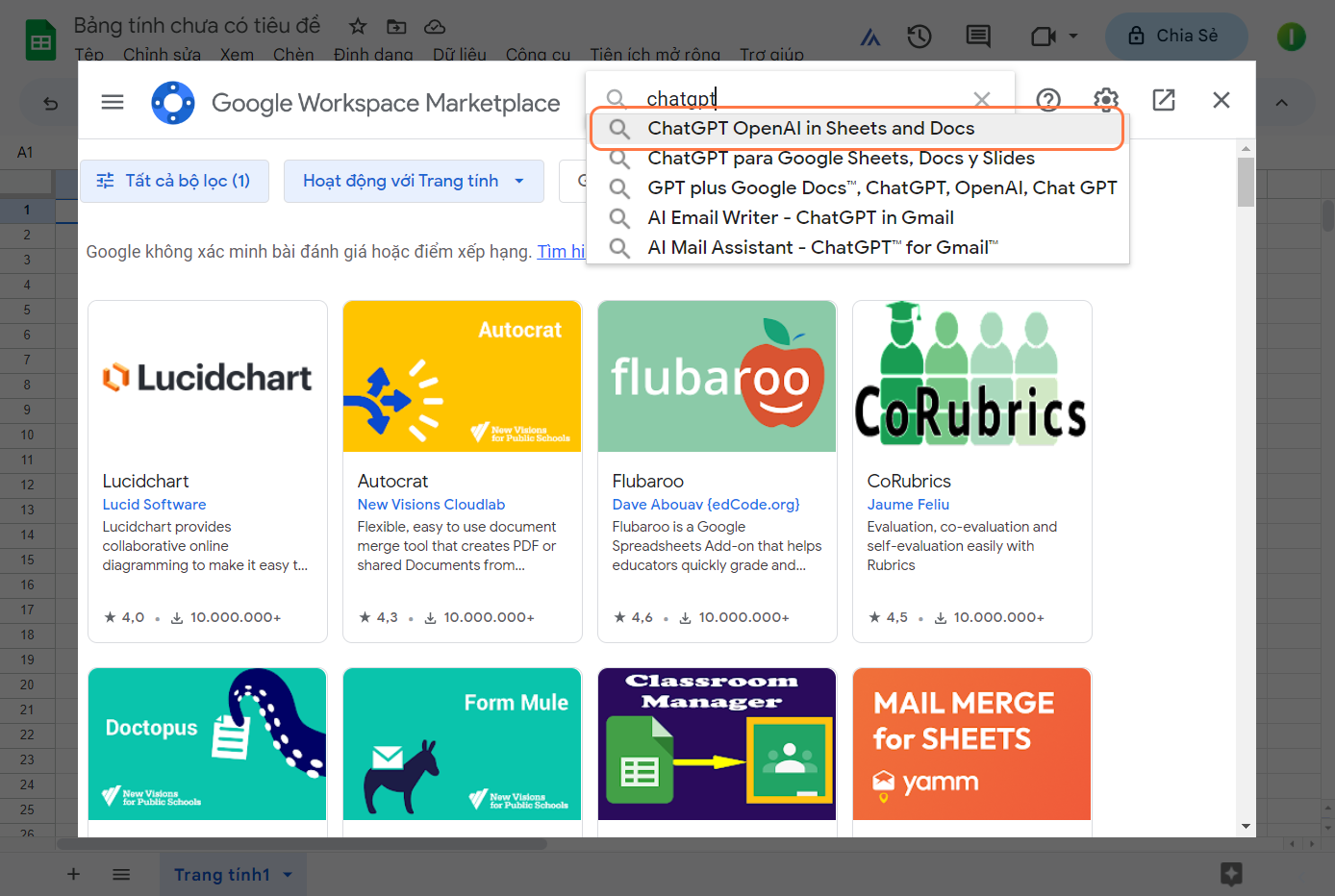
Task: Open Trang tính1 tab menu arrow
Action: pos(288,875)
